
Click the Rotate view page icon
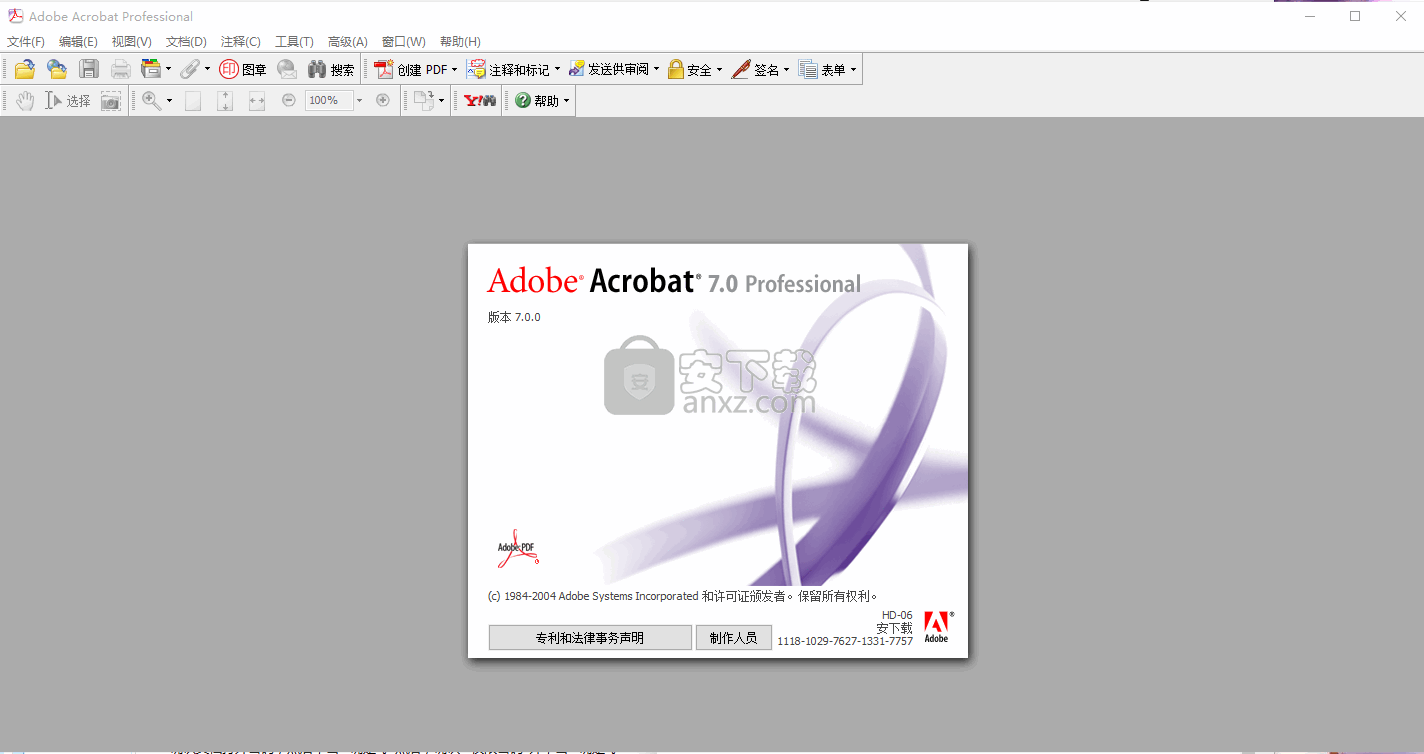(x=425, y=100)
